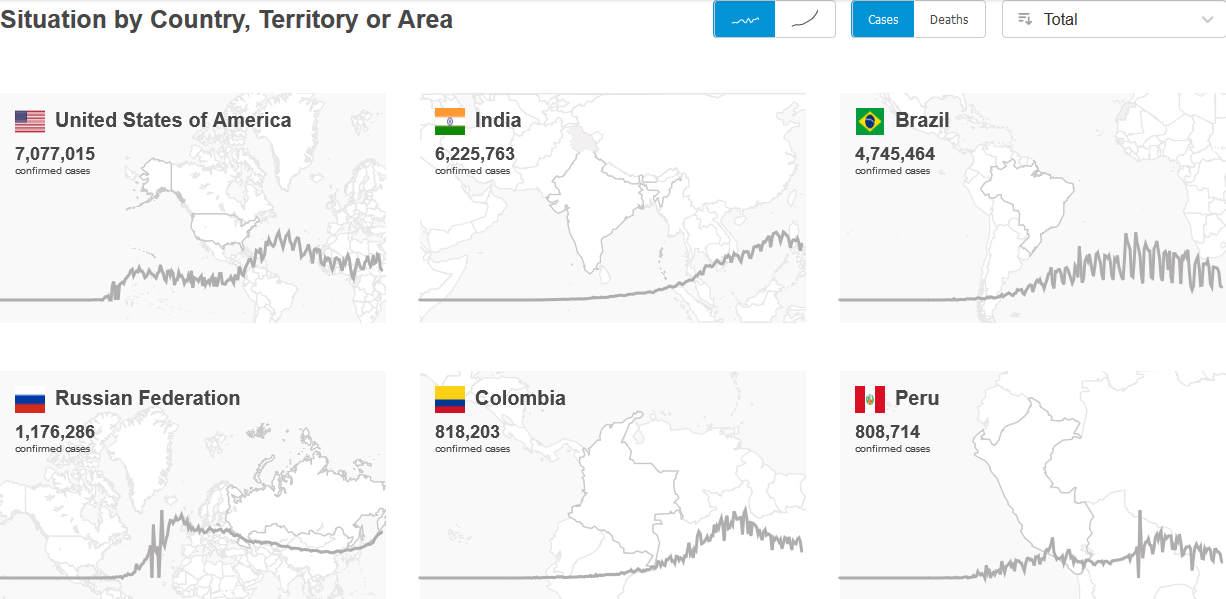Click the Russian Federation flag icon
This screenshot has width=1226, height=599.
(x=30, y=399)
